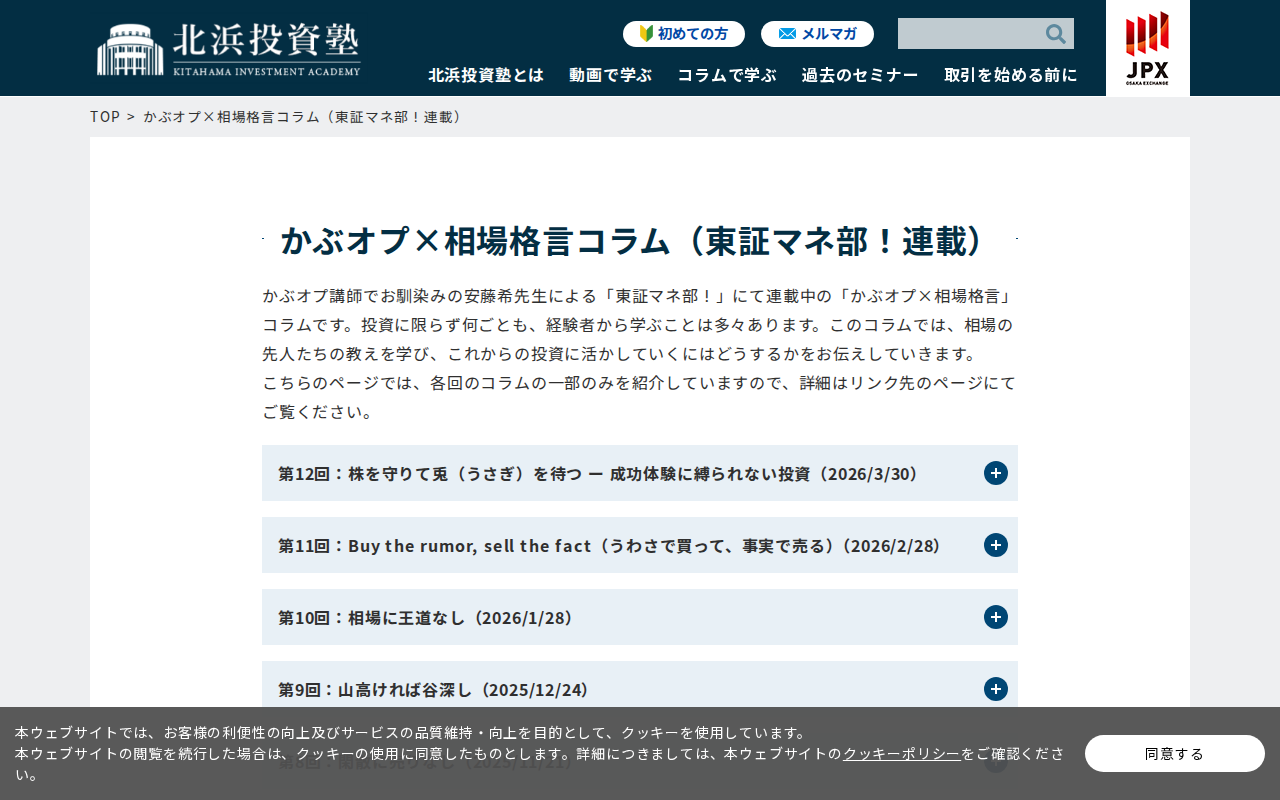1280x800 pixels.
Task: Open the クッキーポリシー link
Action: pos(902,754)
